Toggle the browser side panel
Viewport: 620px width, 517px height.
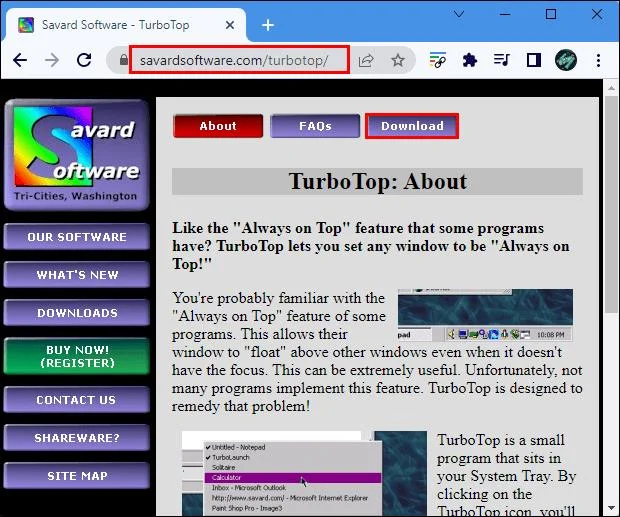point(533,60)
